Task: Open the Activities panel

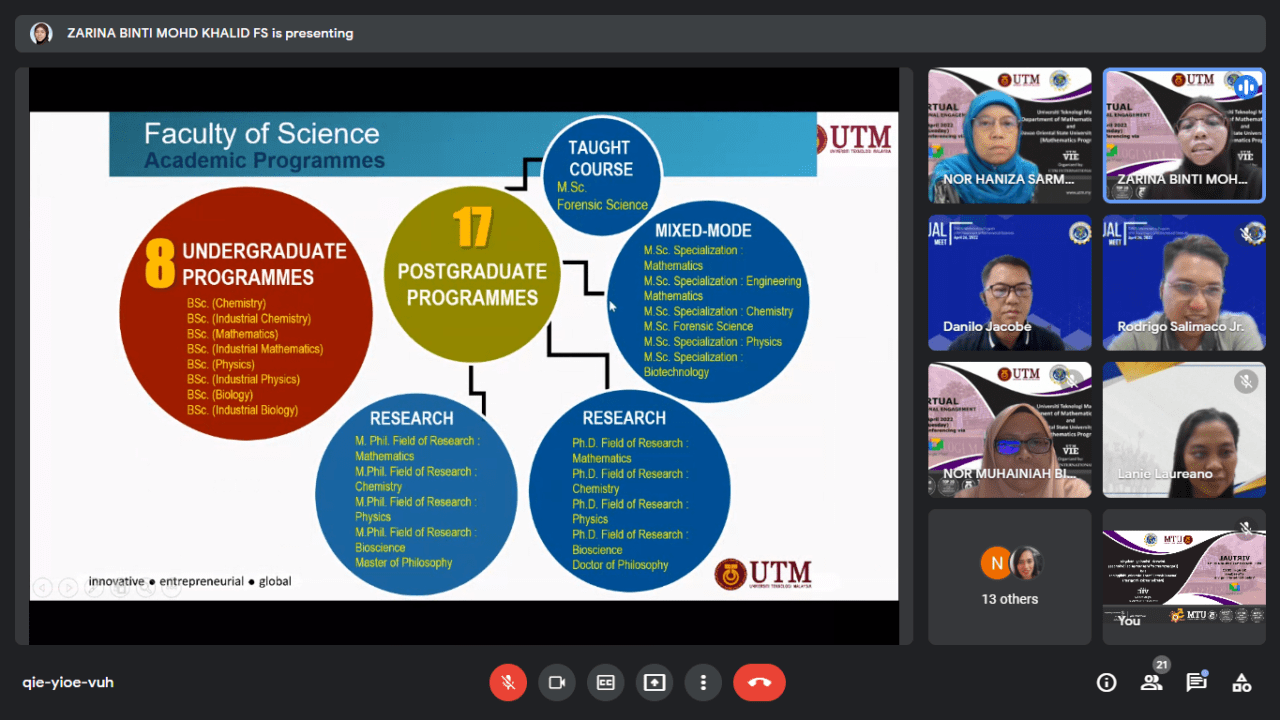Action: click(1241, 682)
